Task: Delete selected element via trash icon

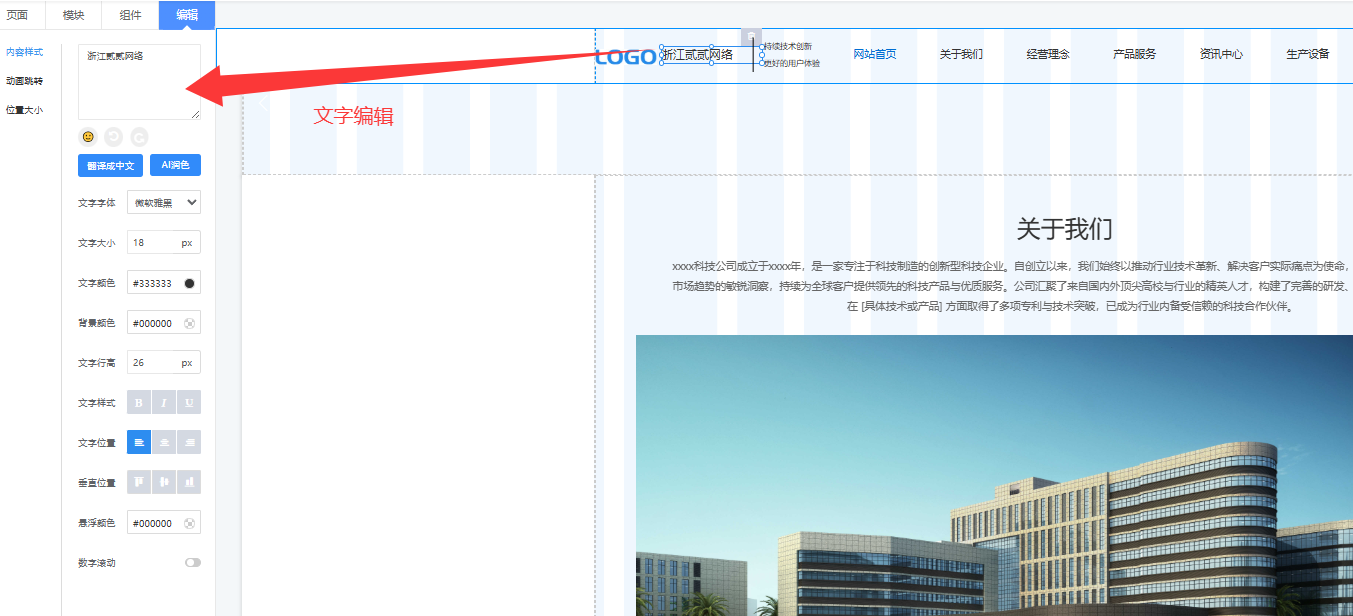Action: tap(752, 37)
